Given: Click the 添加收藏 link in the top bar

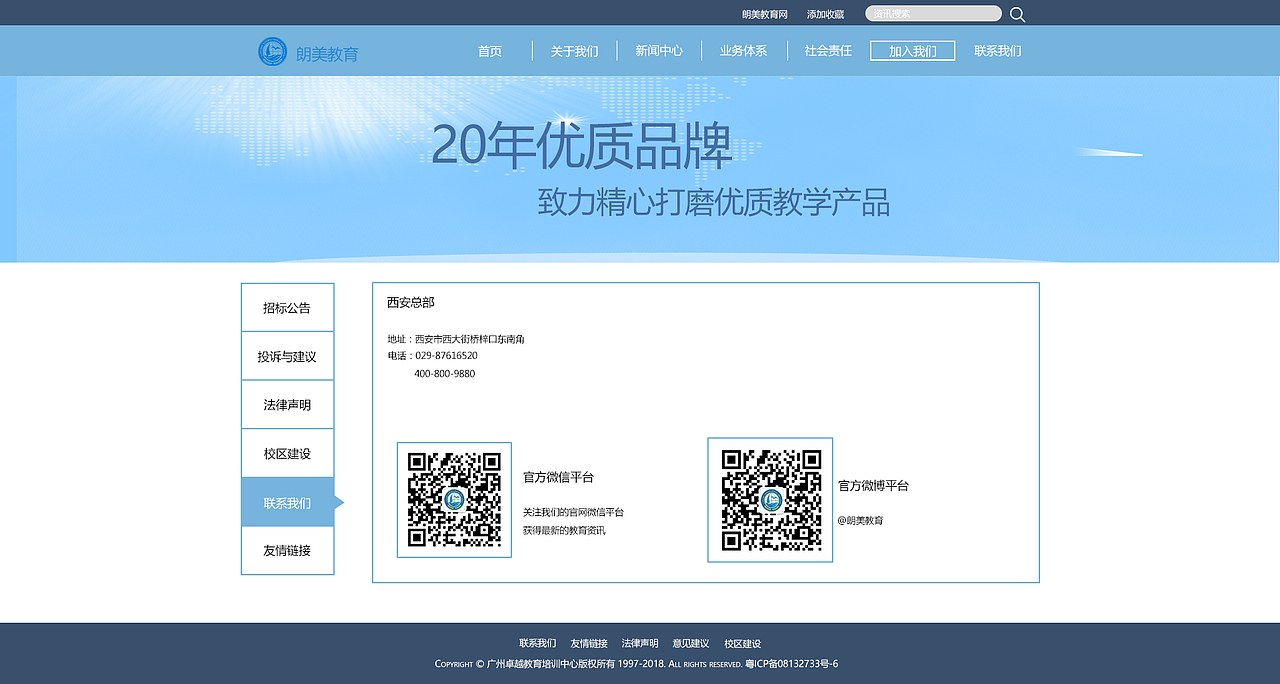Looking at the screenshot, I should (x=824, y=13).
